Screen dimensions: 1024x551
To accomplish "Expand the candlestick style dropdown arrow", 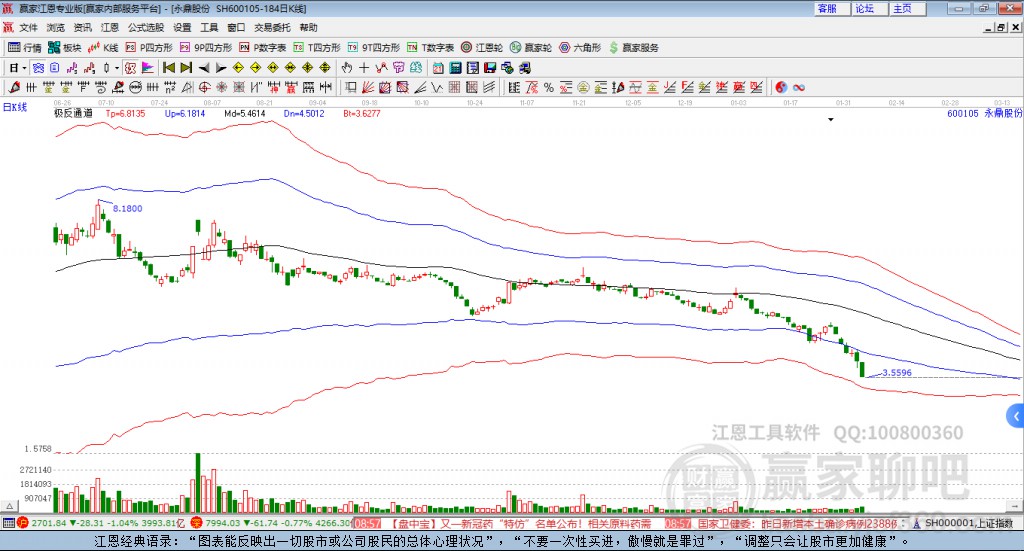I will 117,68.
